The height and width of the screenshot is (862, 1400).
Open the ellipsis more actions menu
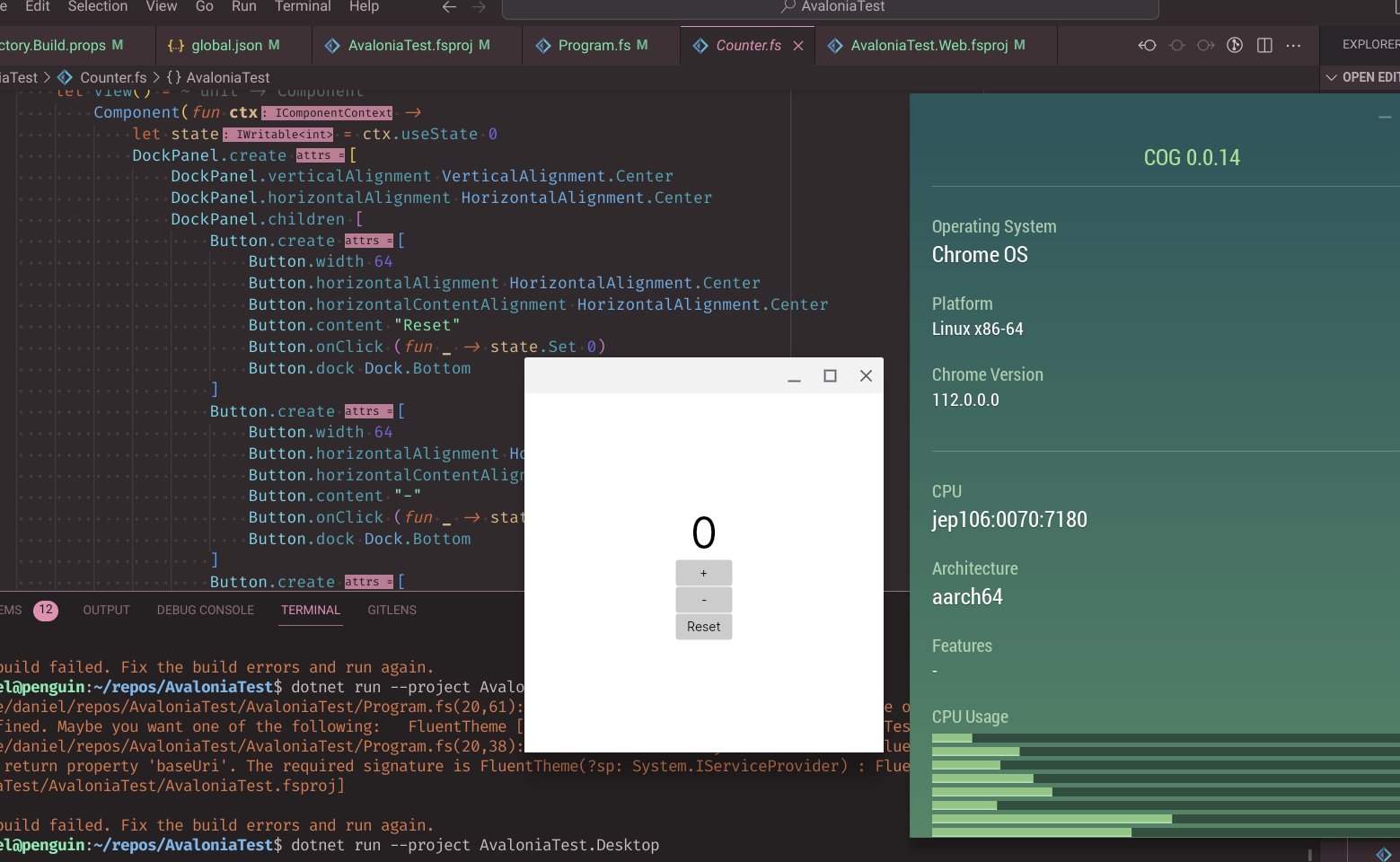point(1293,44)
